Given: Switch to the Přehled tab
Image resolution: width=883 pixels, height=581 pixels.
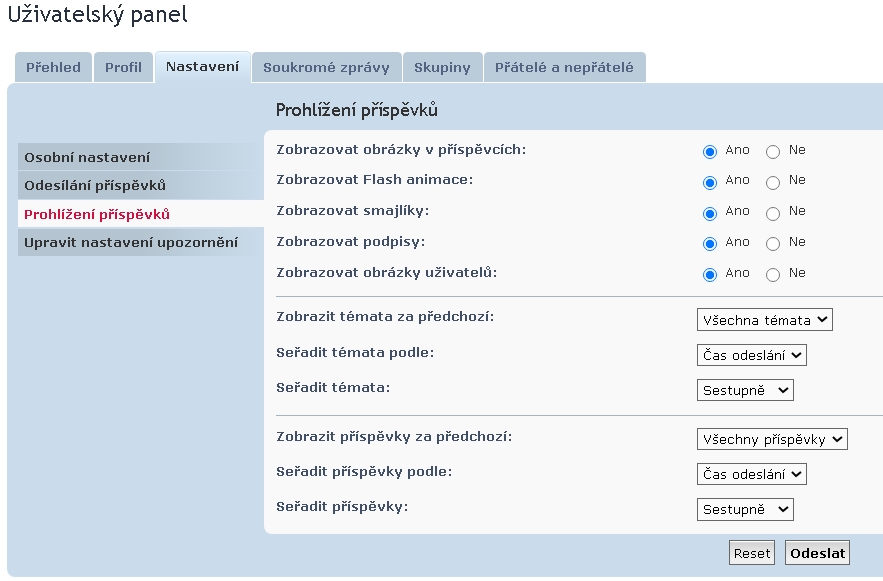Looking at the screenshot, I should [53, 67].
